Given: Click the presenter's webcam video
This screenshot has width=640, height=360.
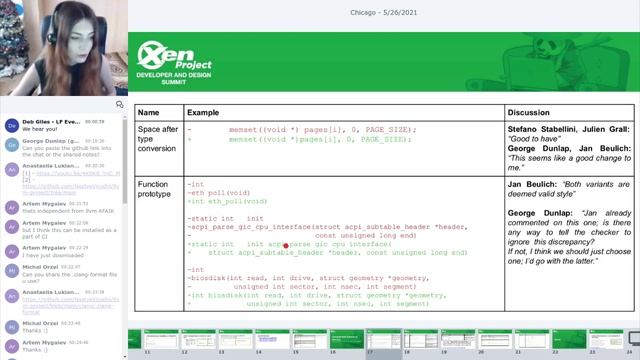Looking at the screenshot, I should [x=64, y=48].
